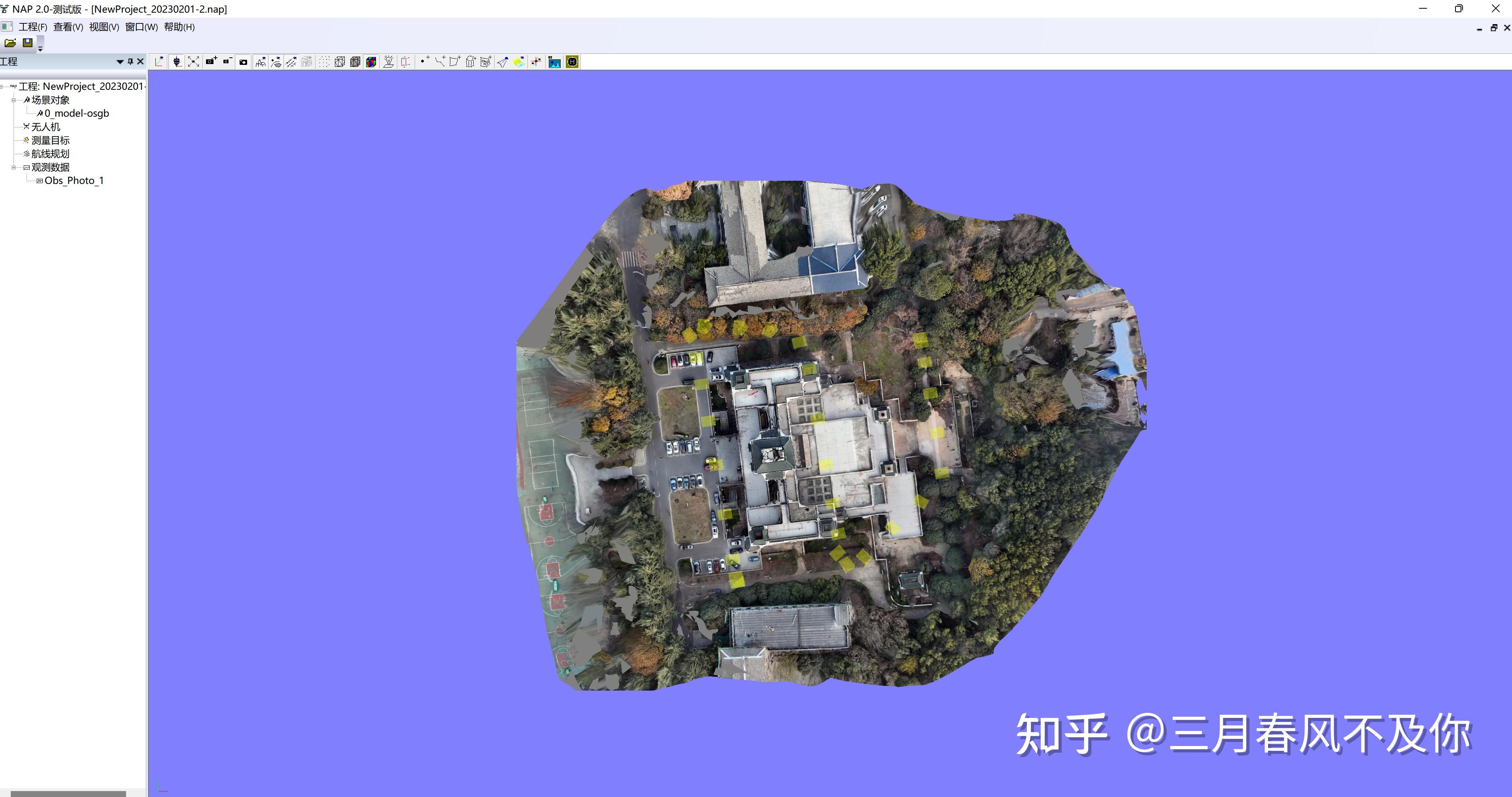The width and height of the screenshot is (1512, 797).
Task: Collapse the 场景对象 tree node
Action: tap(13, 100)
